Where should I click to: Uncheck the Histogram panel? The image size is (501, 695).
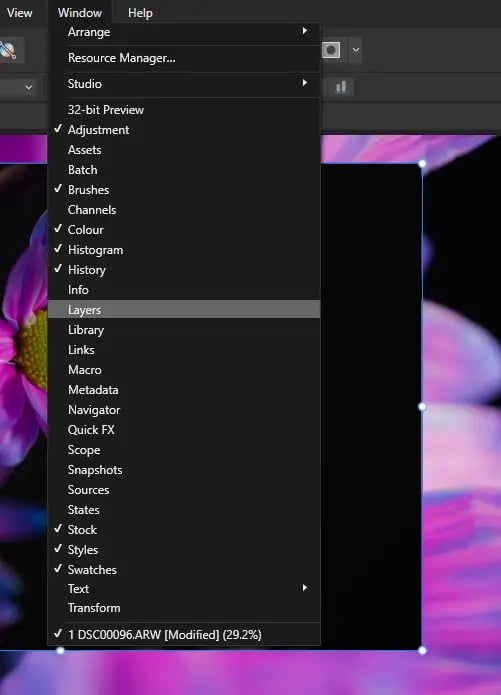pyautogui.click(x=184, y=250)
